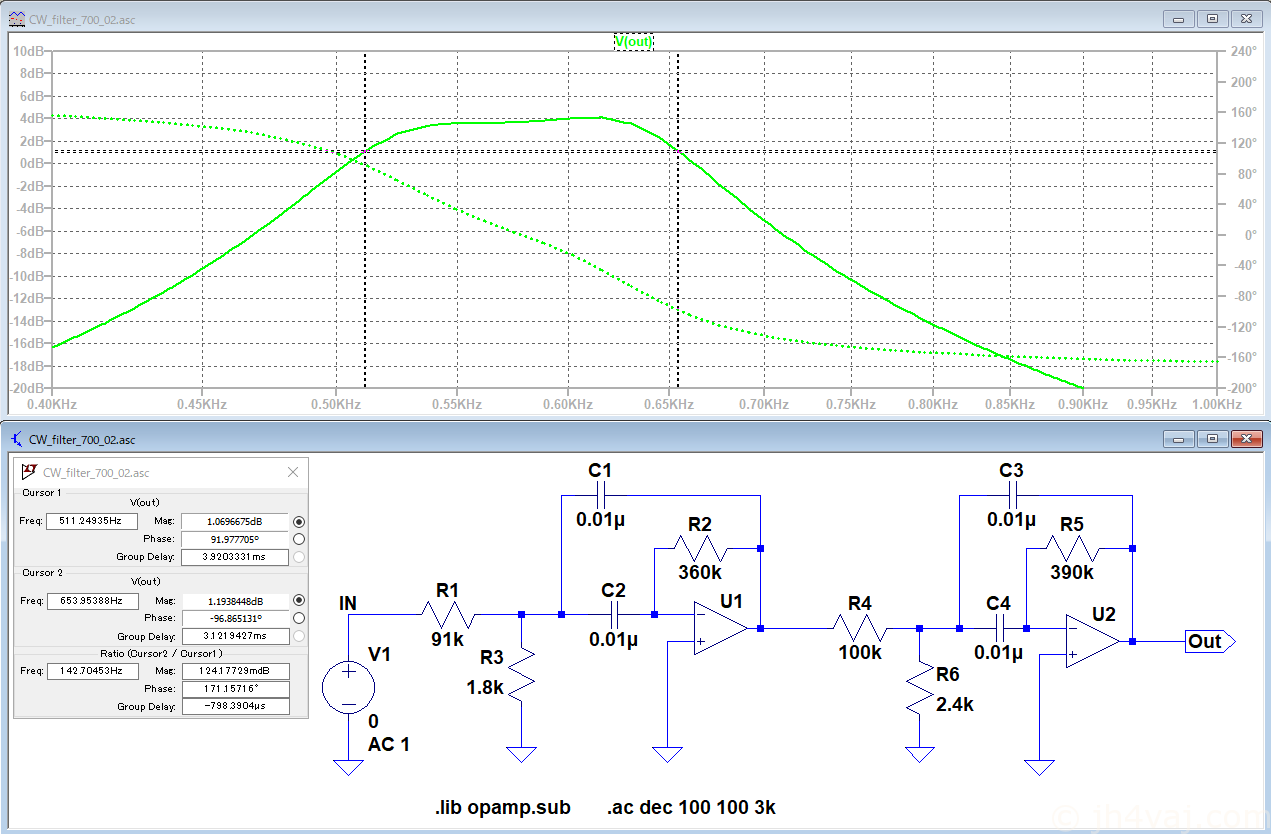Select Cursor 1 Phase radio button
This screenshot has width=1271, height=834.
click(x=298, y=539)
